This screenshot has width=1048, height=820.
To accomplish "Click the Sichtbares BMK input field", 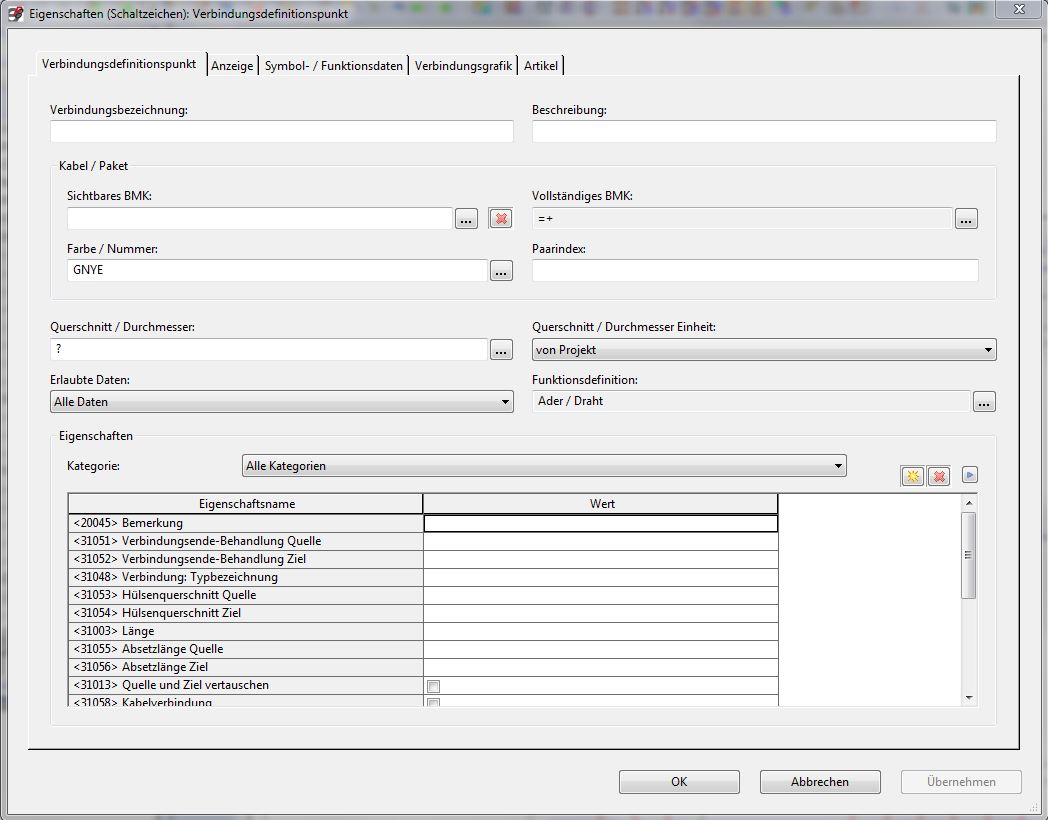I will click(x=260, y=219).
